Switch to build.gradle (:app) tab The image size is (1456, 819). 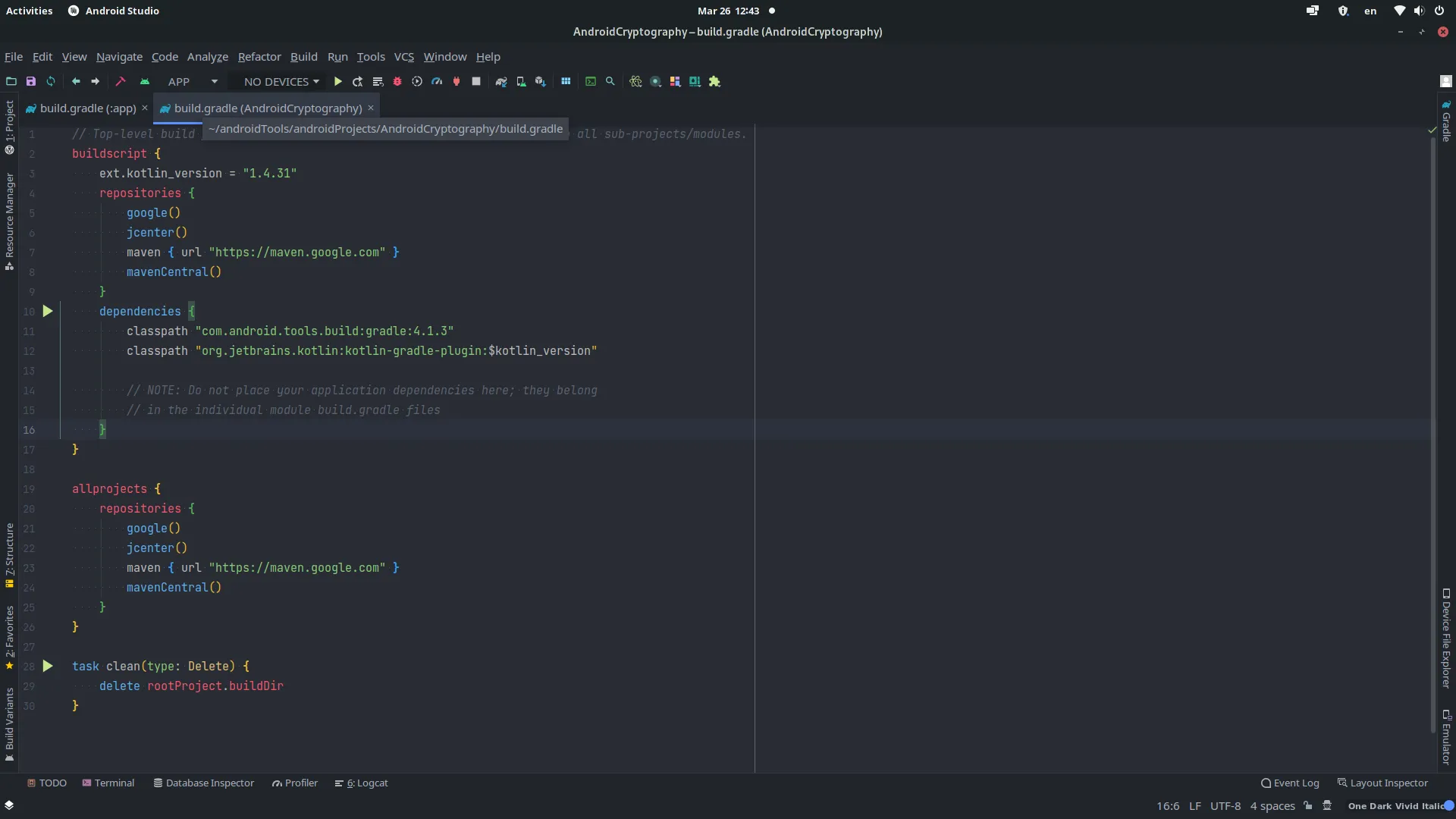[x=87, y=108]
